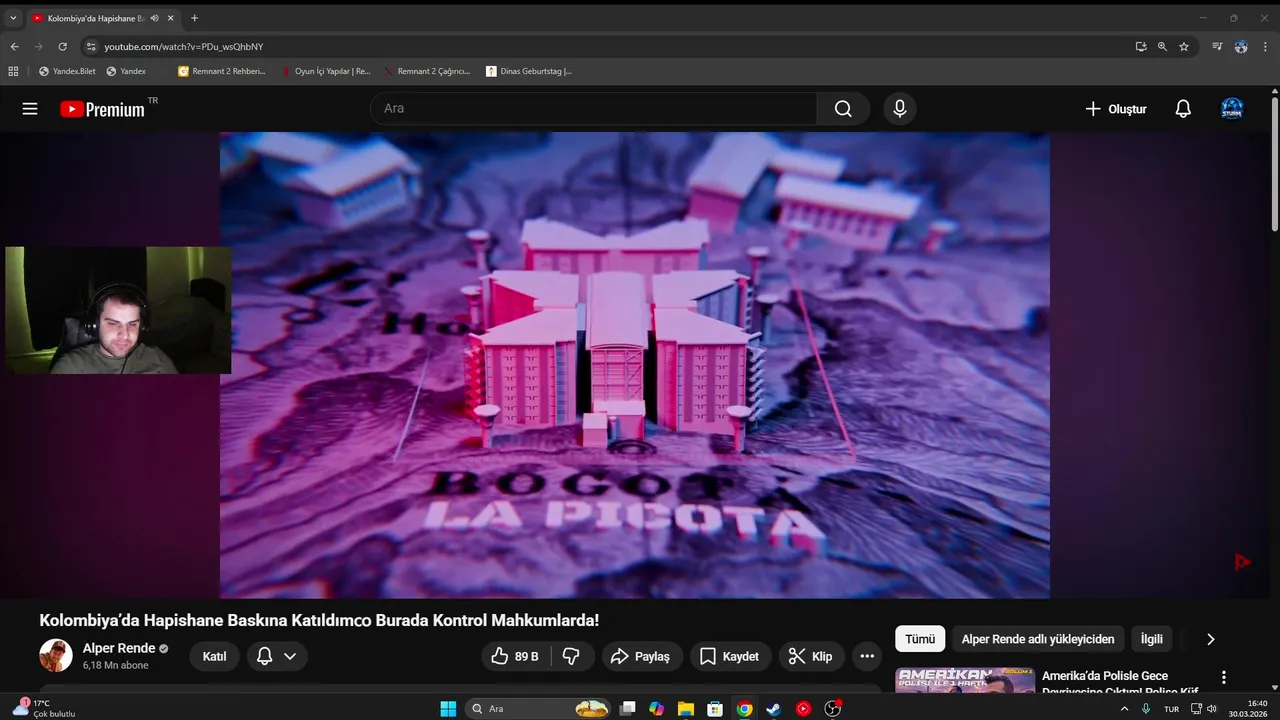Image resolution: width=1280 pixels, height=720 pixels.
Task: Click the video player to pause
Action: point(635,365)
